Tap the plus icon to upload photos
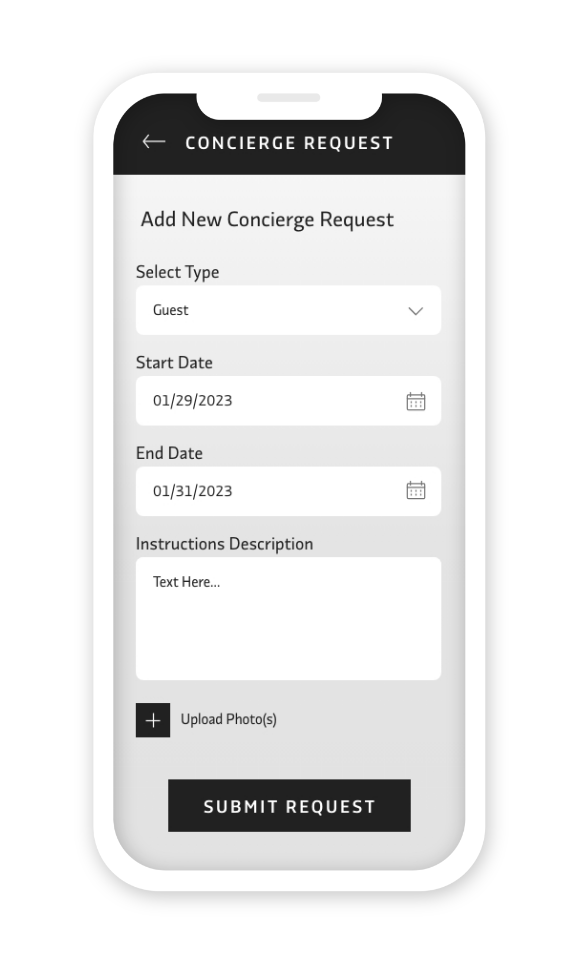Viewport: 588px width, 980px height. 153,720
